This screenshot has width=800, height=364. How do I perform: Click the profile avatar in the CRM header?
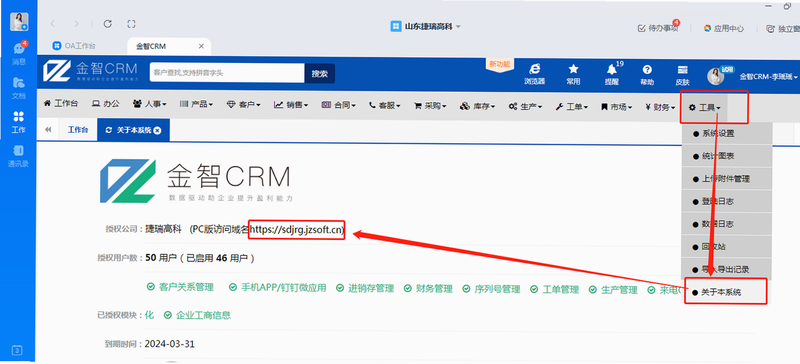(x=715, y=76)
